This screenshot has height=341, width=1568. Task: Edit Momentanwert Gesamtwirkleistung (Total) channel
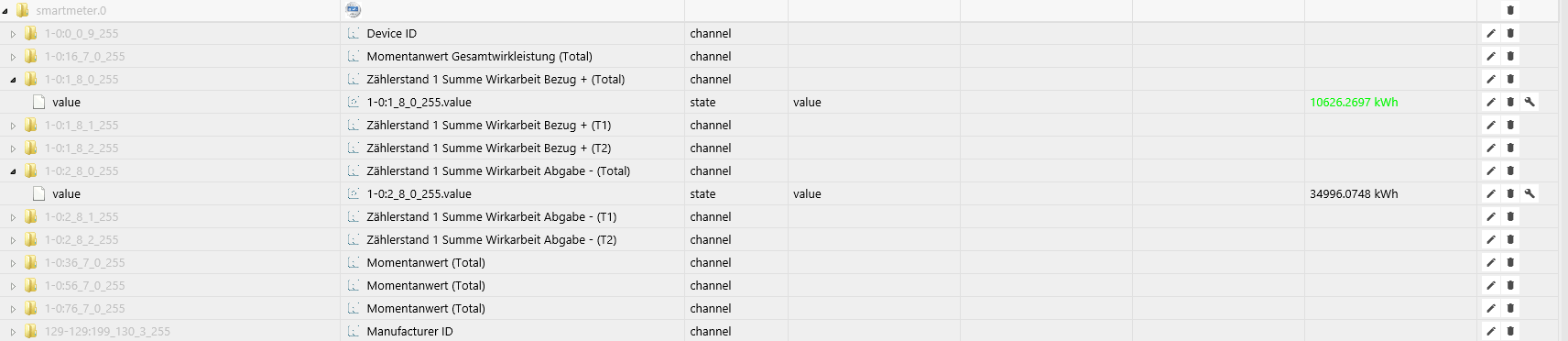pos(1490,56)
